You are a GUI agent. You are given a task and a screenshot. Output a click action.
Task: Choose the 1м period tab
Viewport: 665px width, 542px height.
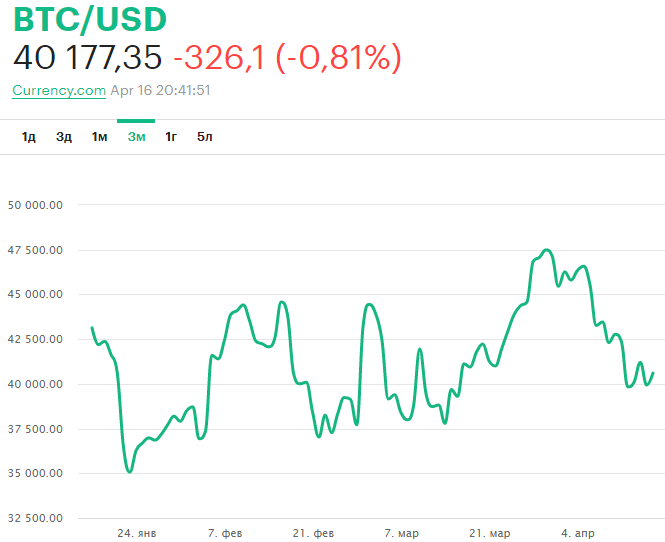99,137
